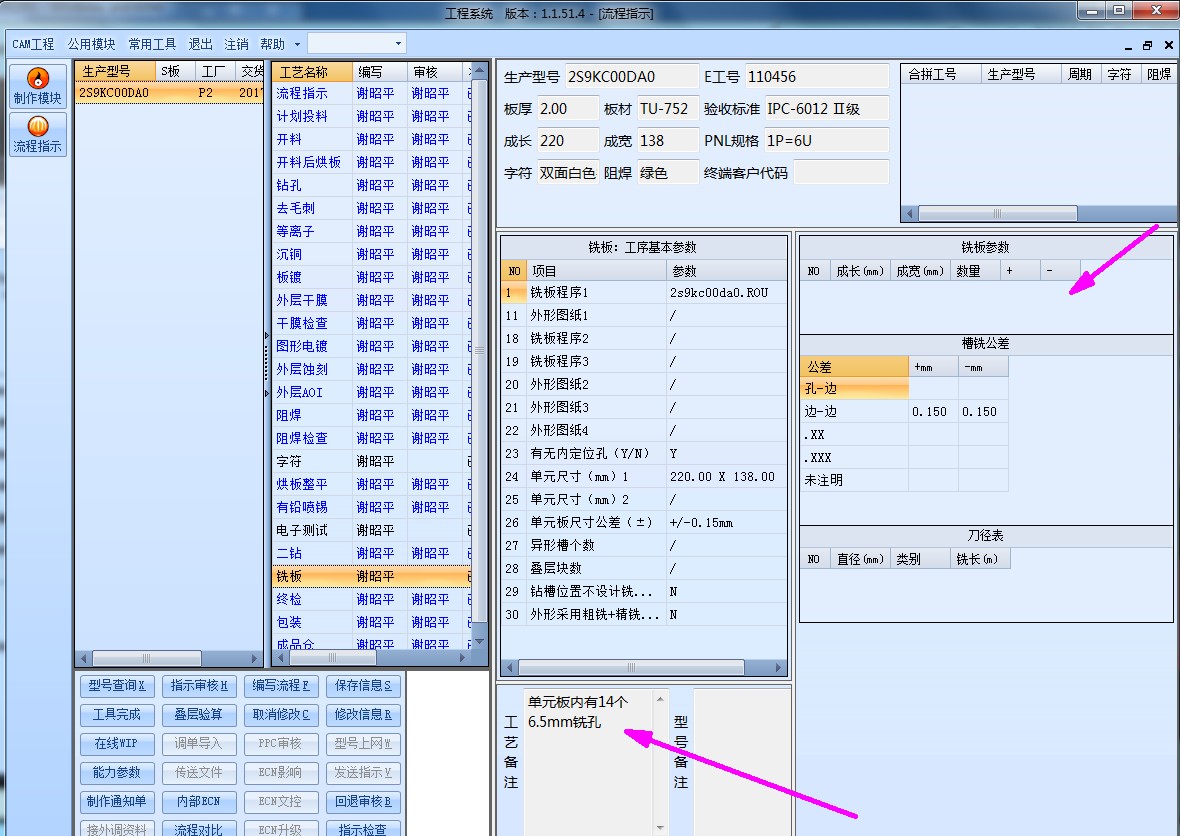Click the 保存信息S button
1180x836 pixels.
(x=363, y=686)
